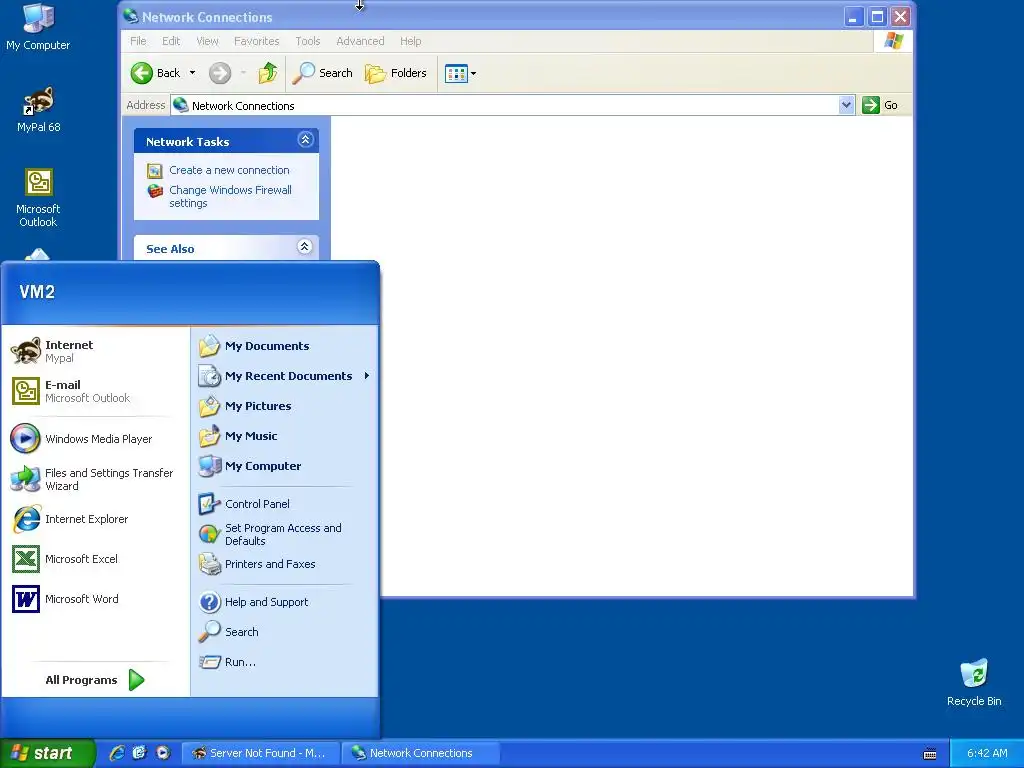Click the Up folder toolbar icon
This screenshot has width=1024, height=768.
(268, 73)
